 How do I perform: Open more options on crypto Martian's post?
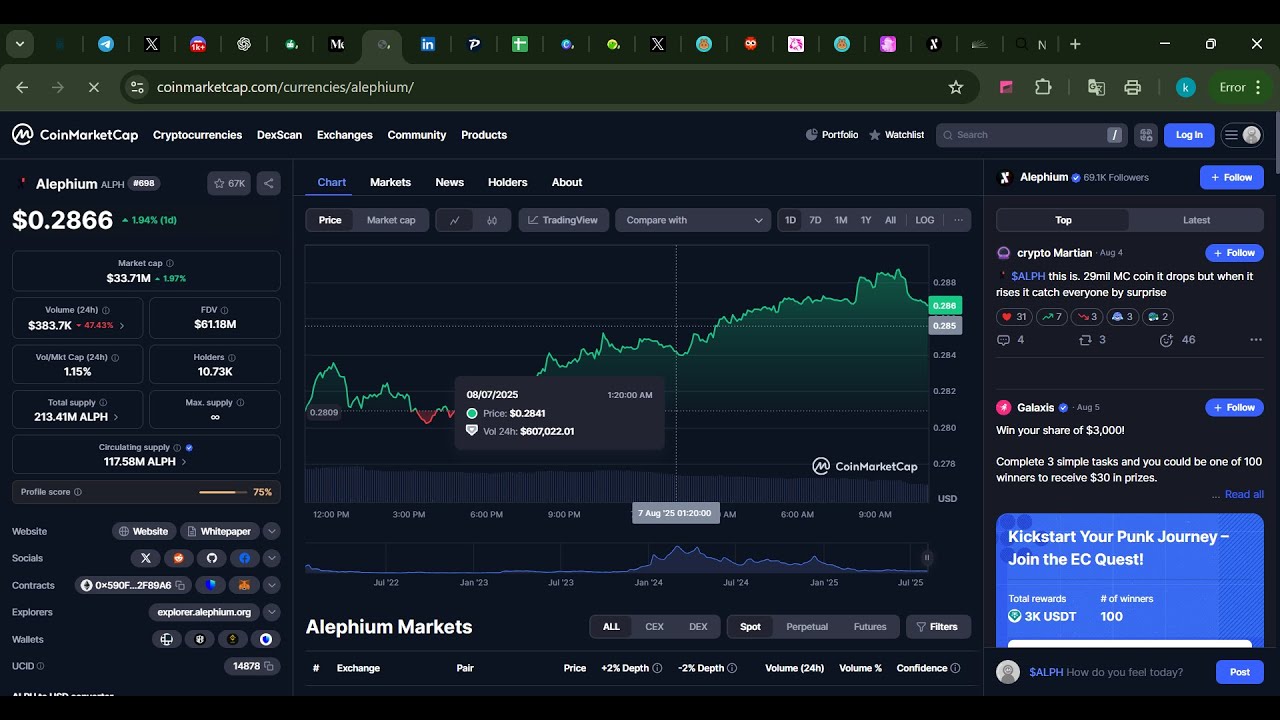[1256, 340]
